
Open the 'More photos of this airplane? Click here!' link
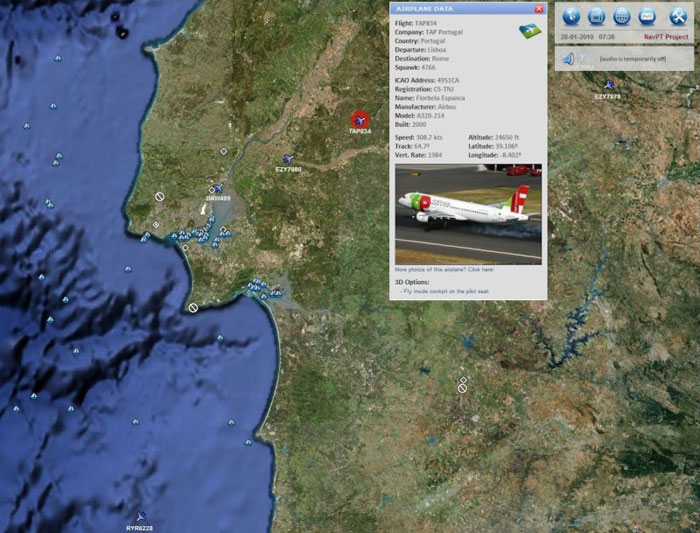[x=444, y=270]
